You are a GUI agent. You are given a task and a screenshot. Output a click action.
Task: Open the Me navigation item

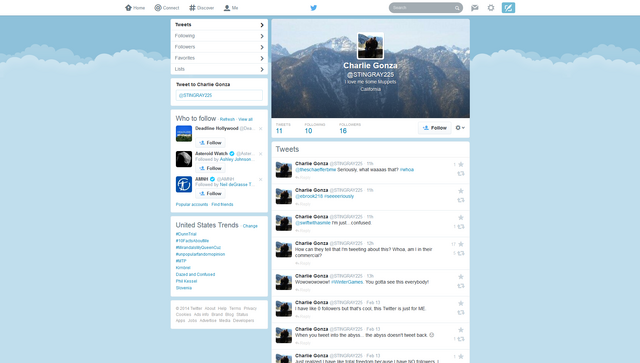pos(231,8)
